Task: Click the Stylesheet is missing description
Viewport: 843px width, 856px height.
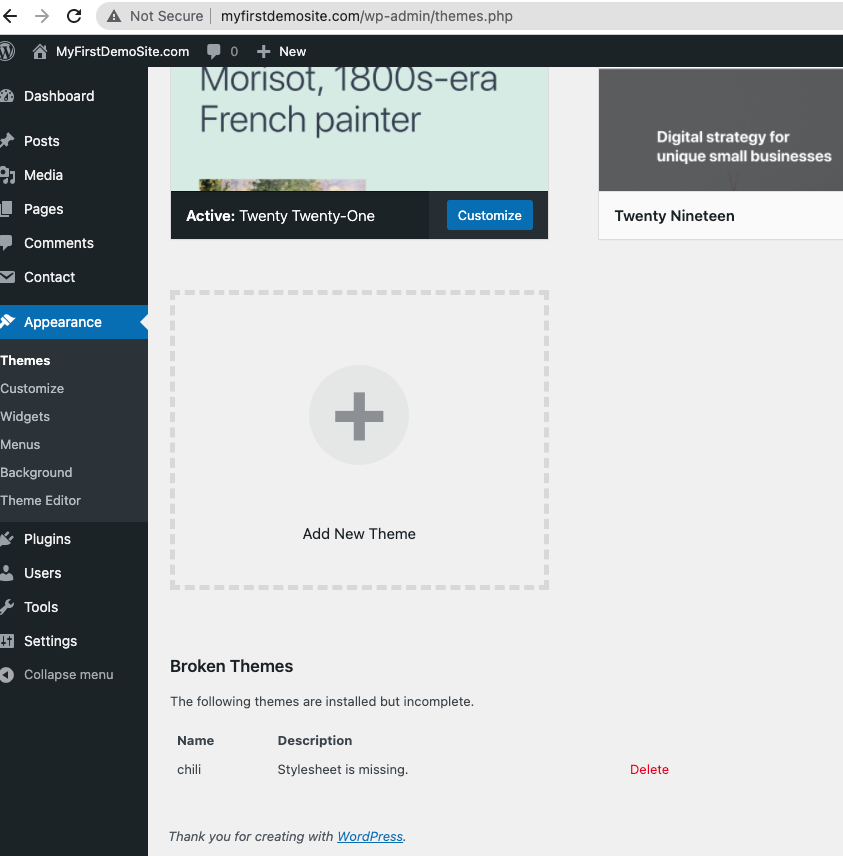Action: point(343,769)
